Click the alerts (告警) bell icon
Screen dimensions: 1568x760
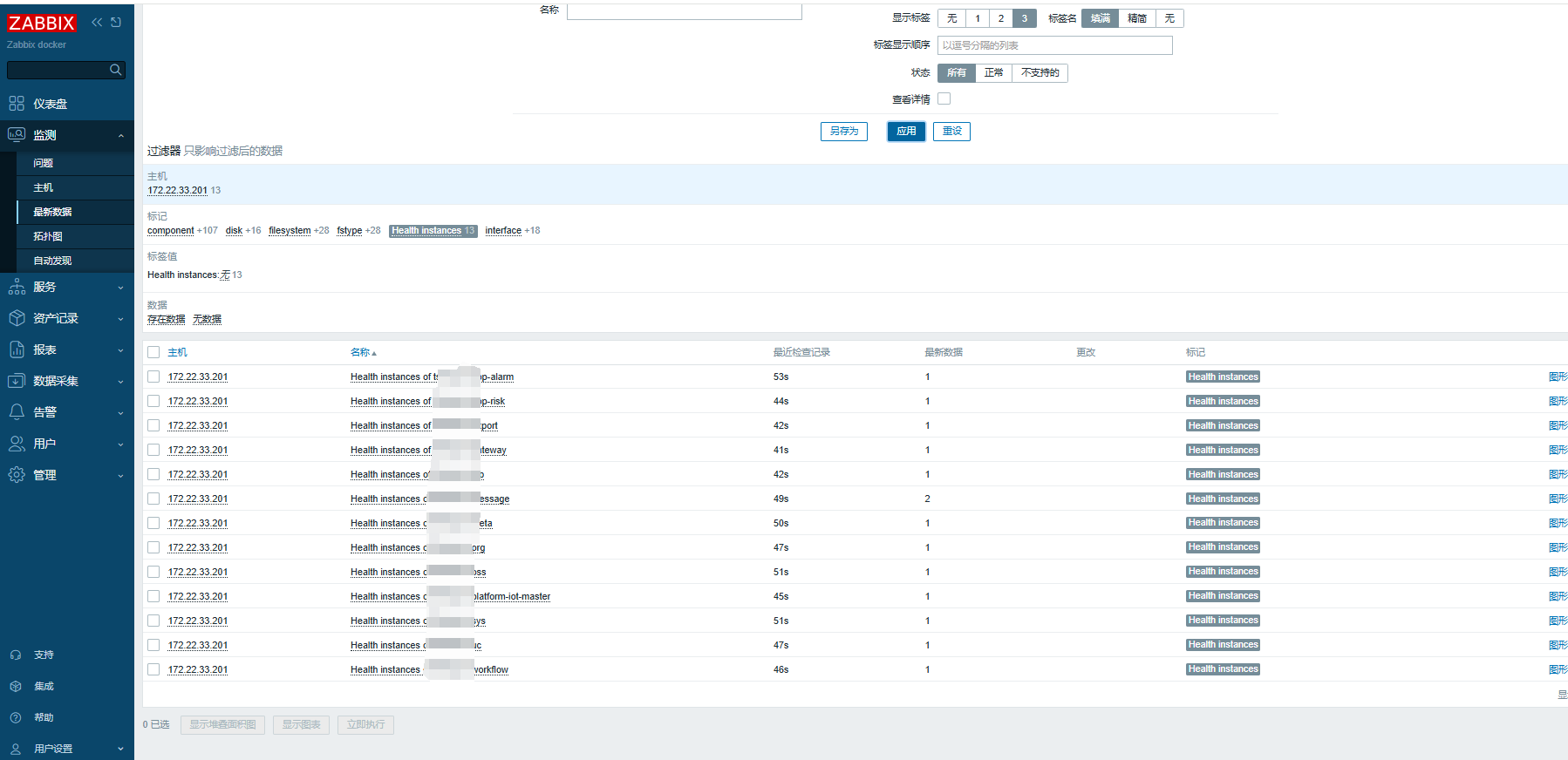[17, 412]
